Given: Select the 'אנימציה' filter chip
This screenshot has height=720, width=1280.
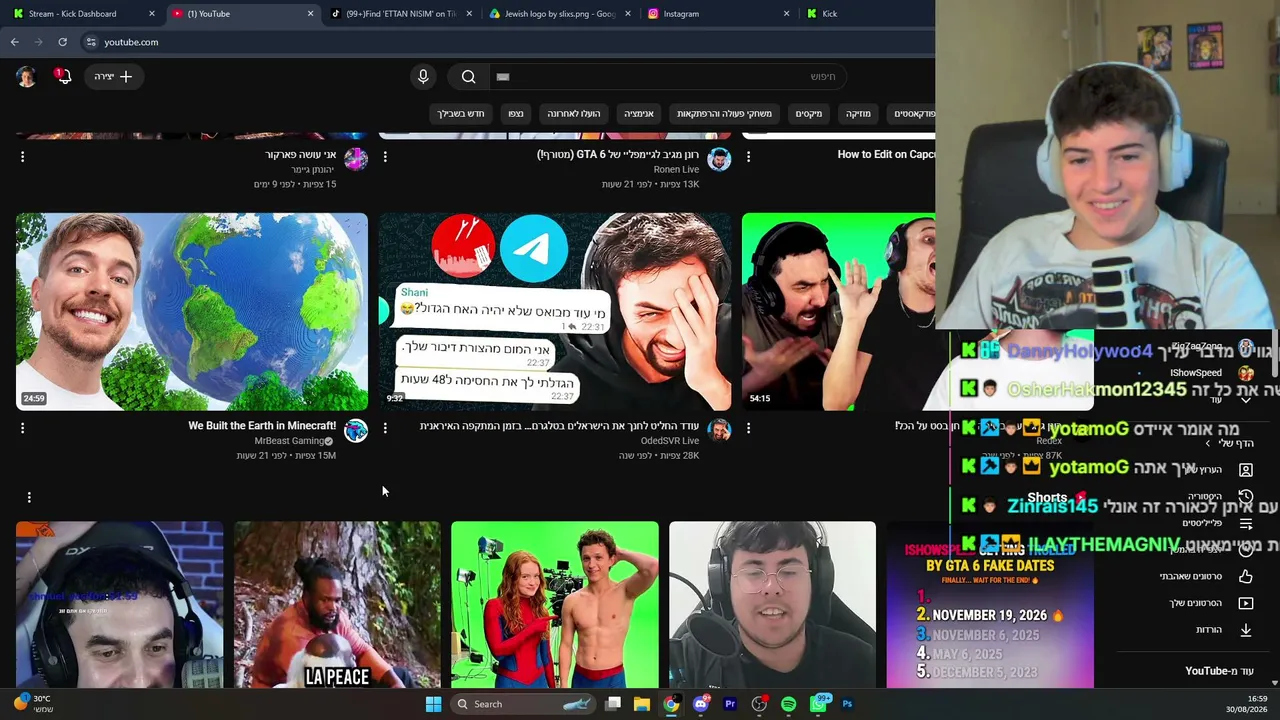Looking at the screenshot, I should click(639, 114).
